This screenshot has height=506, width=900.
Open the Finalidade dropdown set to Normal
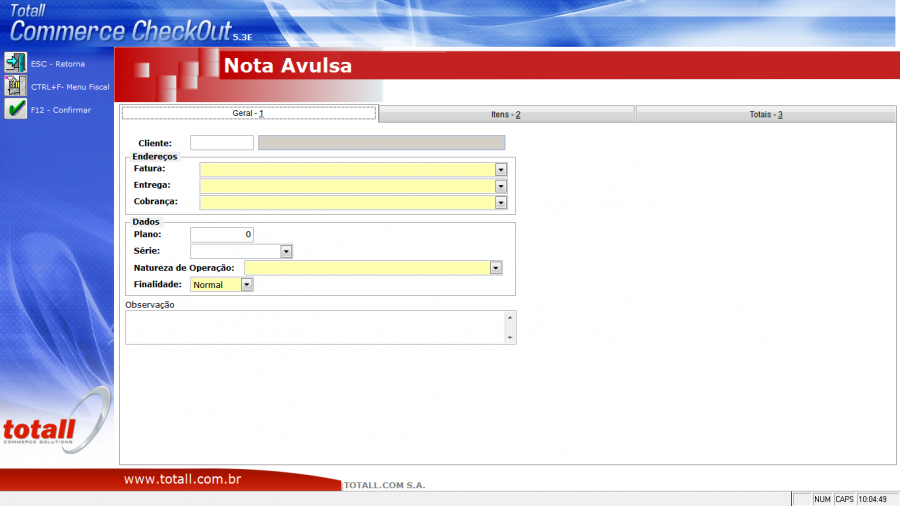coord(247,285)
